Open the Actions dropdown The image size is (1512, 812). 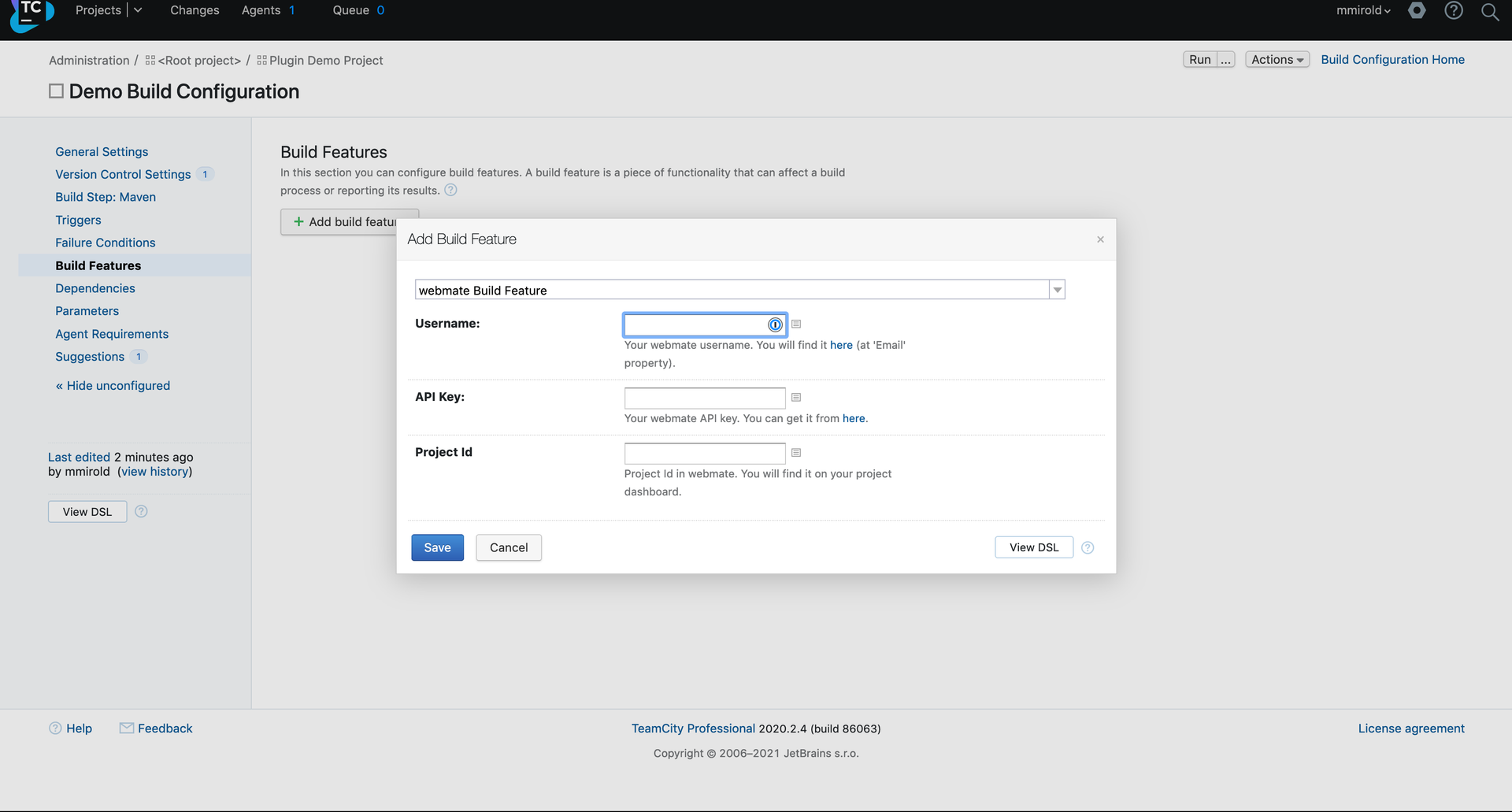point(1277,60)
